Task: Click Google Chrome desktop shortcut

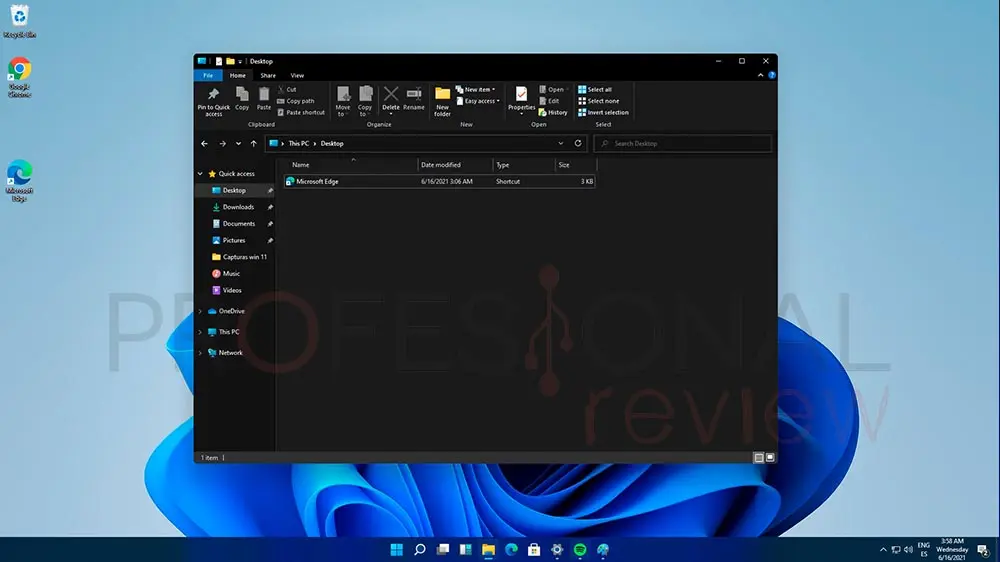Action: (19, 77)
